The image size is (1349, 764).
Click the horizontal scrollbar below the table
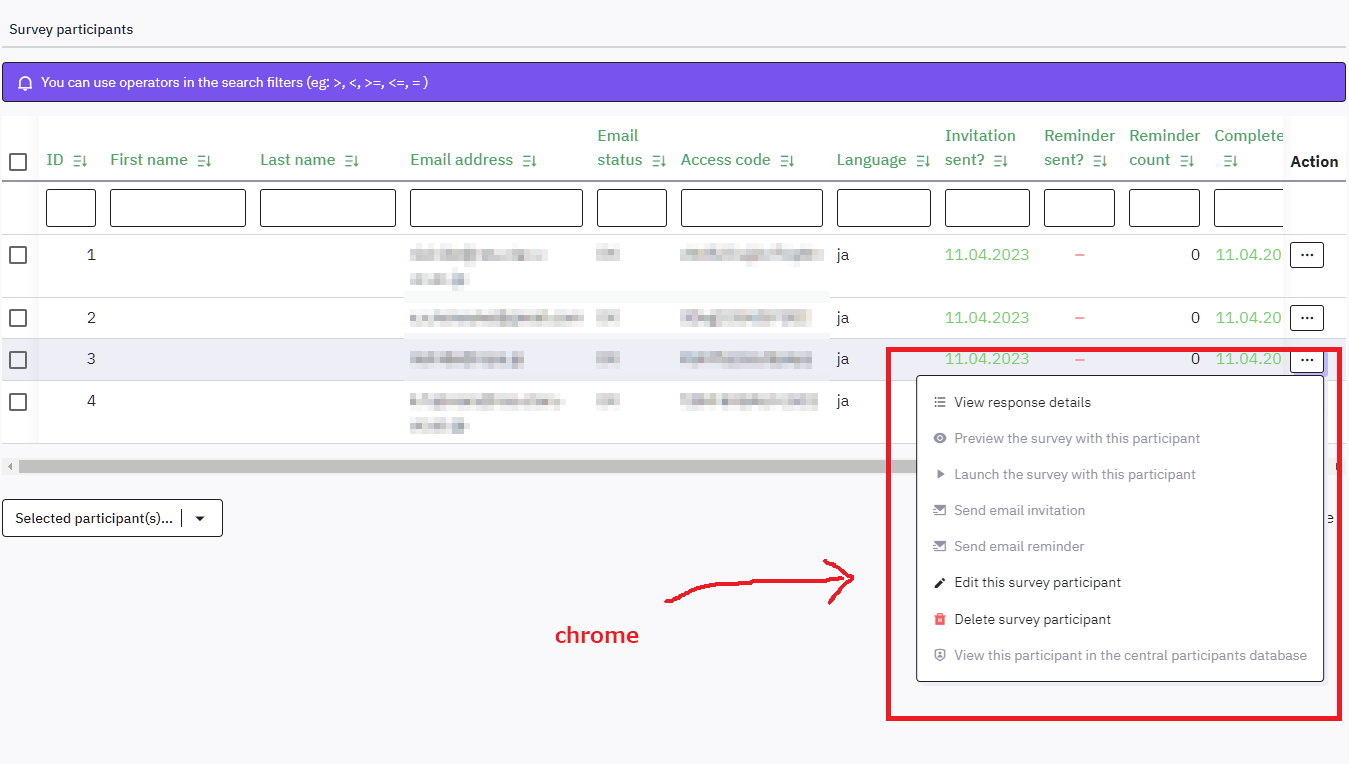coord(460,466)
